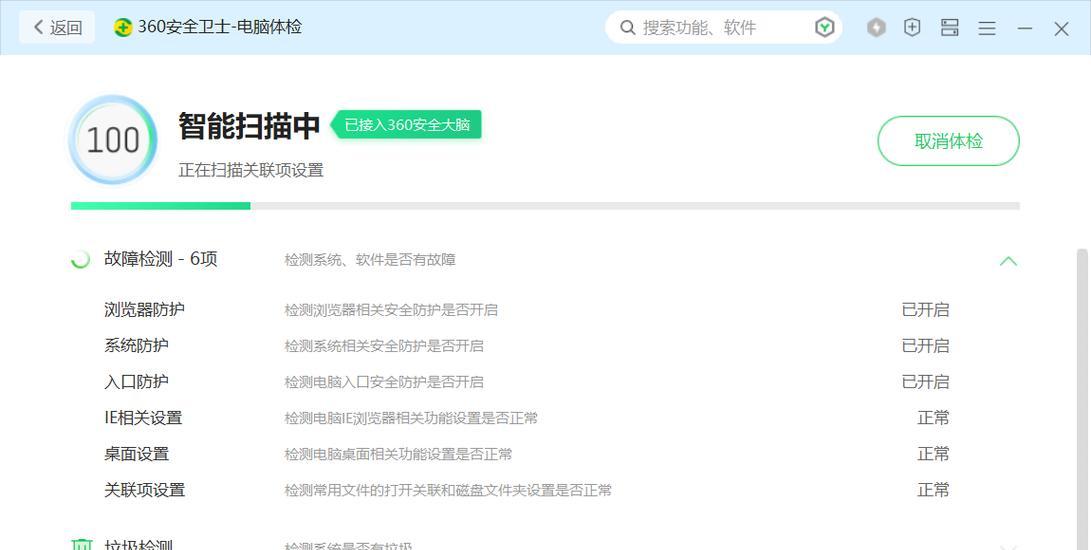1091x550 pixels.
Task: Click 正常 status for 桌面设置
Action: (933, 454)
